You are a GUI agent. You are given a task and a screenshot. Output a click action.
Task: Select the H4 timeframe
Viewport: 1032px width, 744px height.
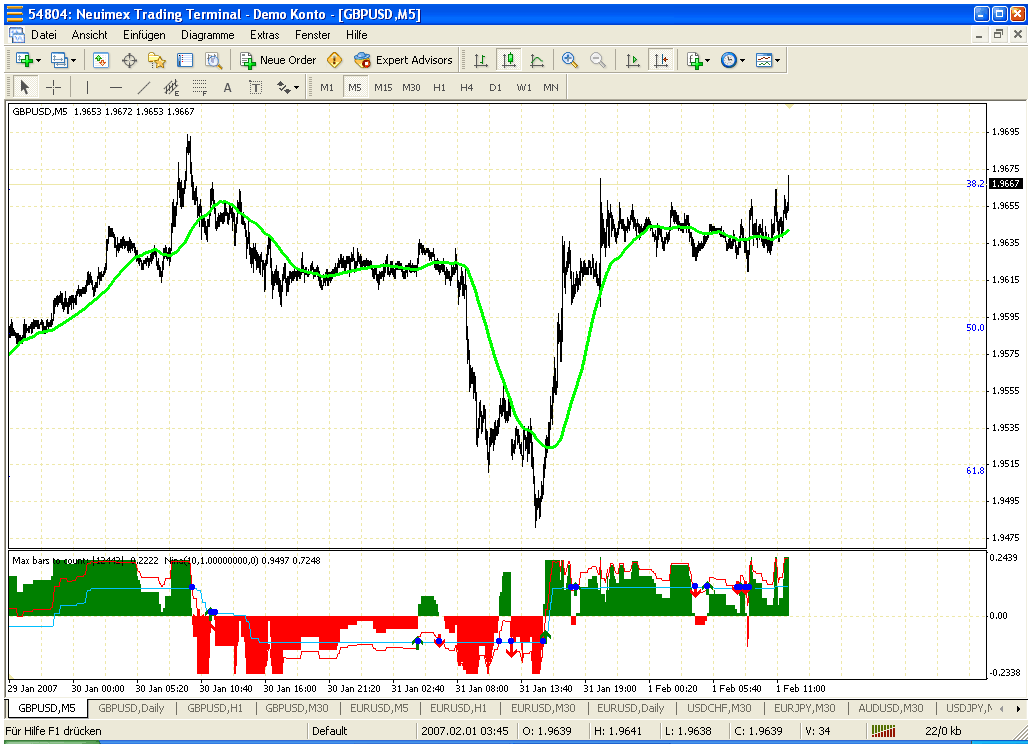(467, 87)
